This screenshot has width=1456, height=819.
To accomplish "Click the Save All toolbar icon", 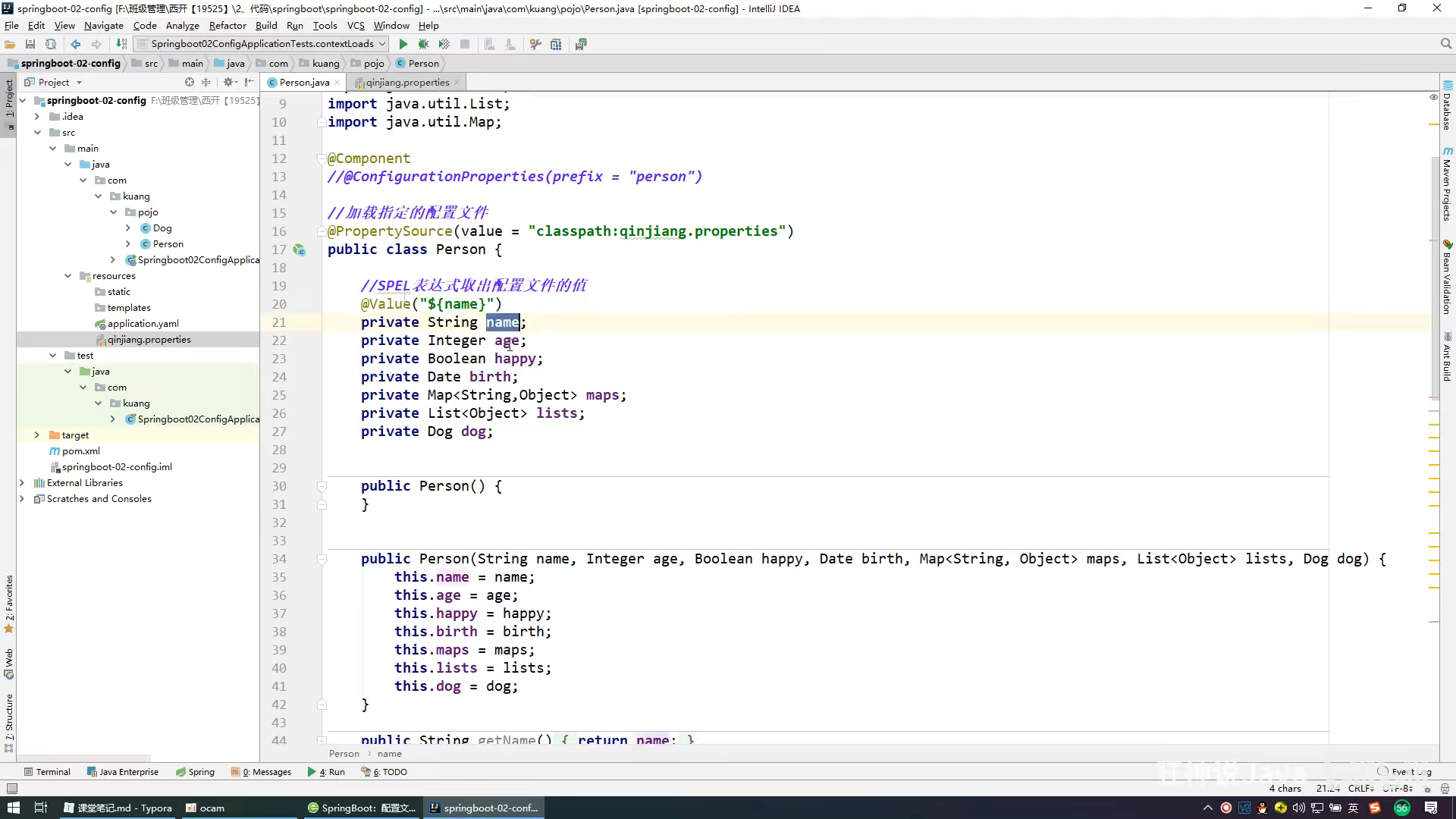I will [30, 44].
